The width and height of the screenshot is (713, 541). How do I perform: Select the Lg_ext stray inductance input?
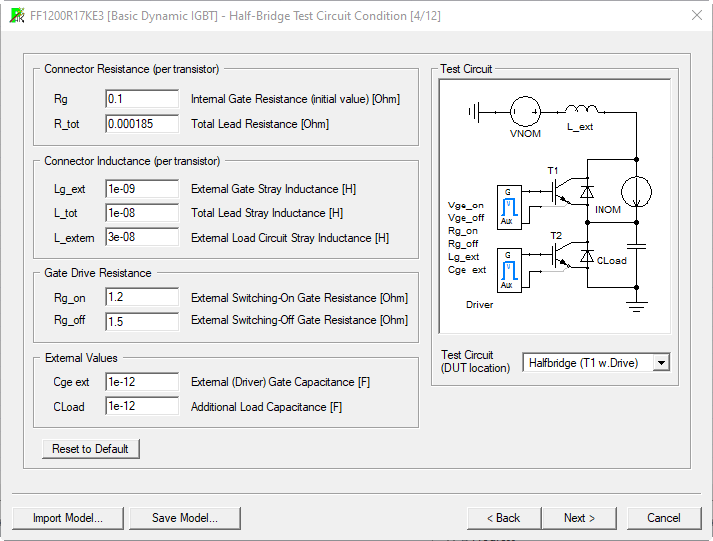pos(142,189)
